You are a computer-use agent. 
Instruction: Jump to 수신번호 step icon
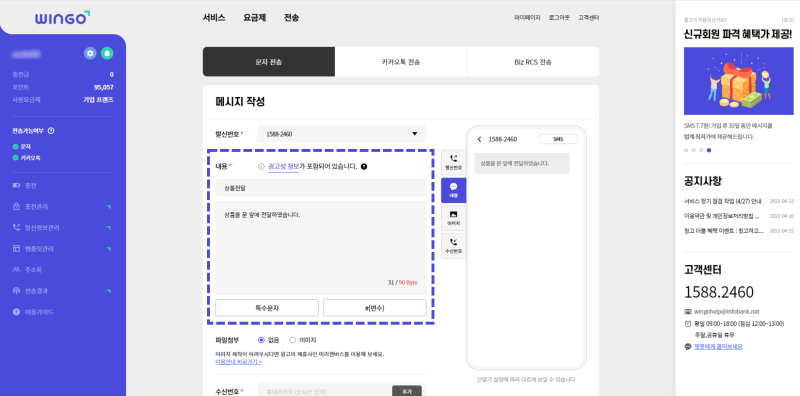[x=454, y=245]
